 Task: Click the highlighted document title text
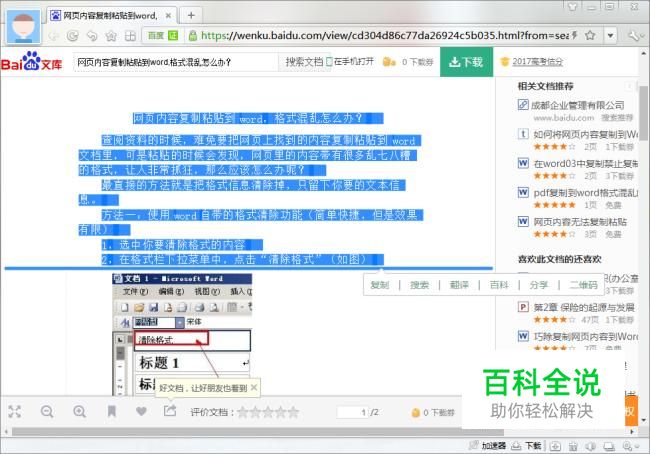[x=257, y=119]
